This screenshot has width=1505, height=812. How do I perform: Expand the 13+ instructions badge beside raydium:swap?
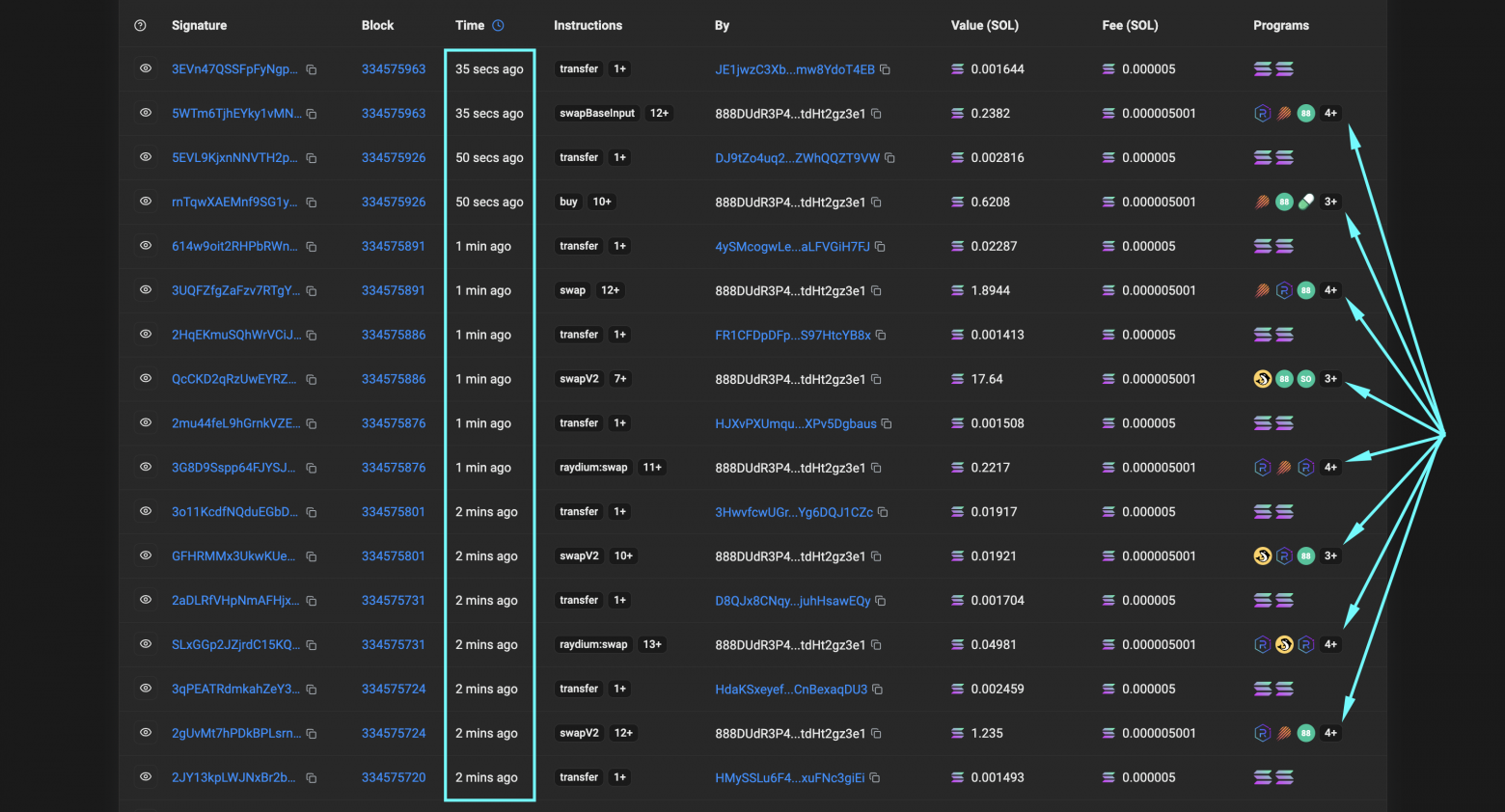(x=652, y=645)
